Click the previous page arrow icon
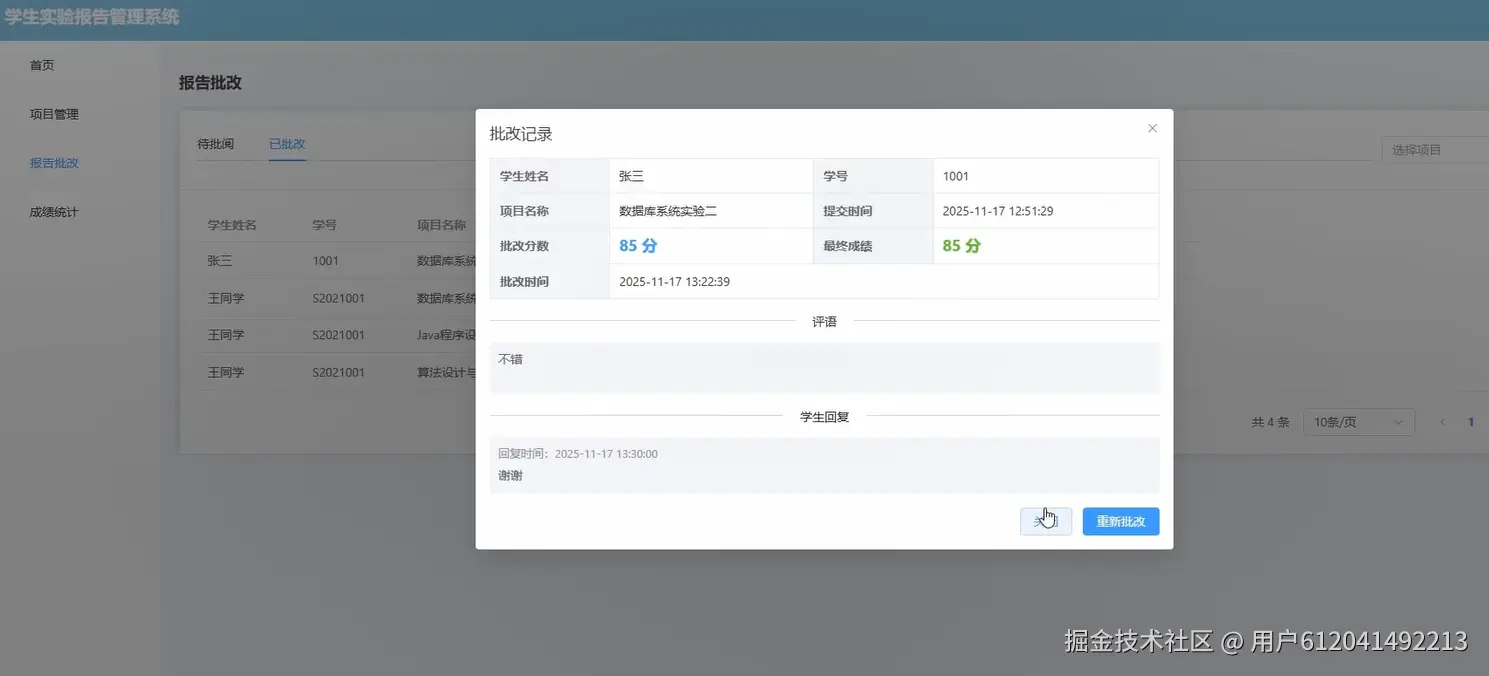Image resolution: width=1489 pixels, height=676 pixels. 1442,421
